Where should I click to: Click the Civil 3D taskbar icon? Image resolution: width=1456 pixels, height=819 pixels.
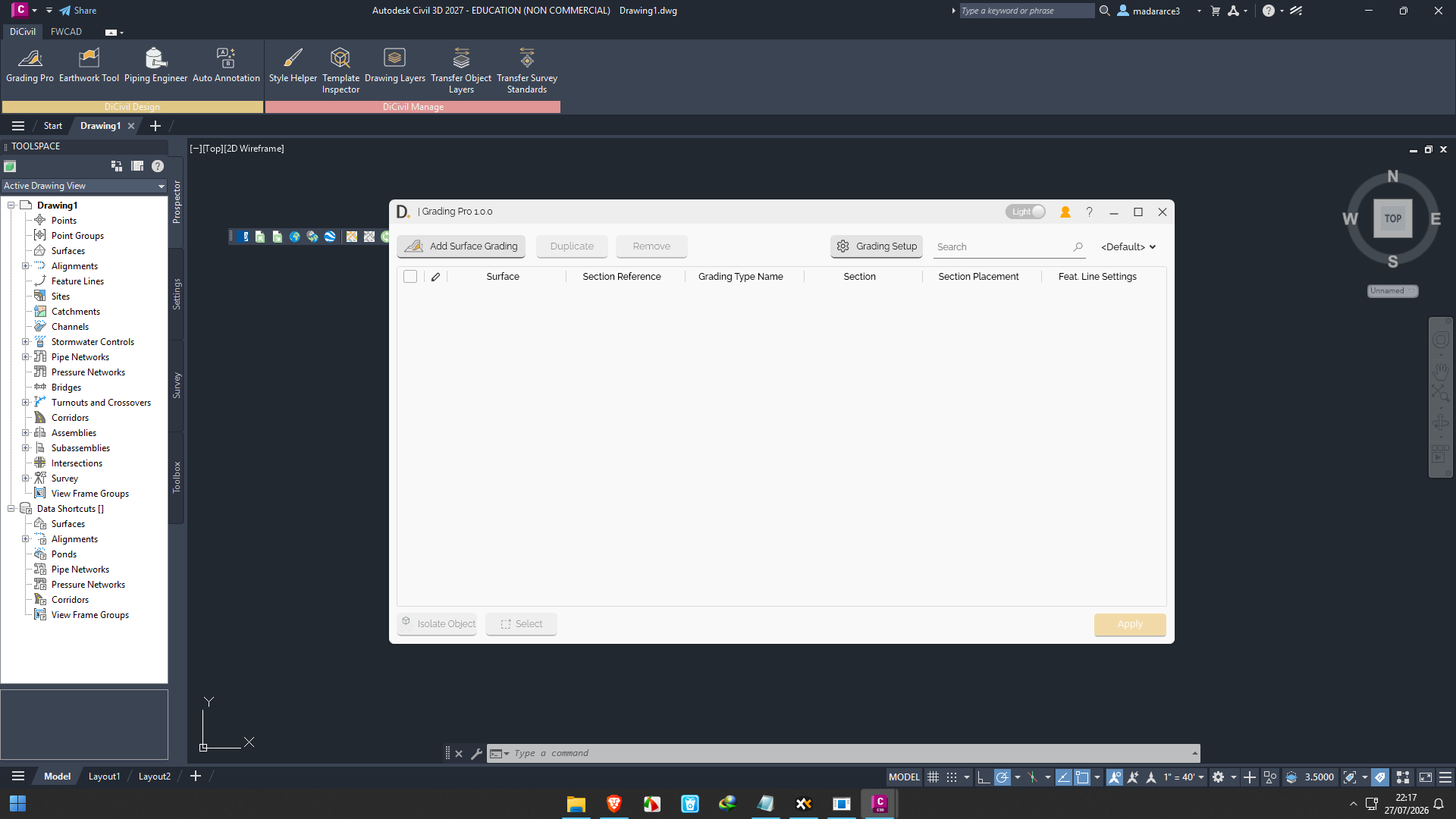pos(880,804)
